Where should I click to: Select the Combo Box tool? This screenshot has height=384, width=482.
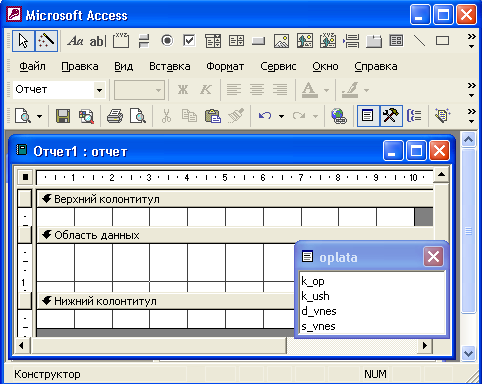tap(213, 41)
